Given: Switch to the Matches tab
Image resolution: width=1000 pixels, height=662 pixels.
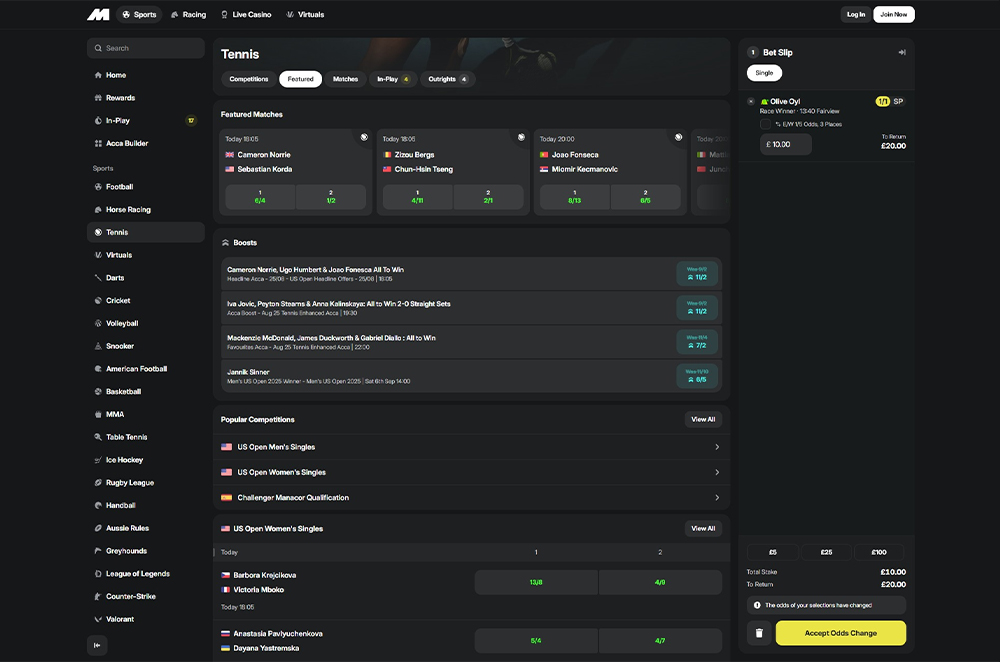Looking at the screenshot, I should pyautogui.click(x=345, y=79).
